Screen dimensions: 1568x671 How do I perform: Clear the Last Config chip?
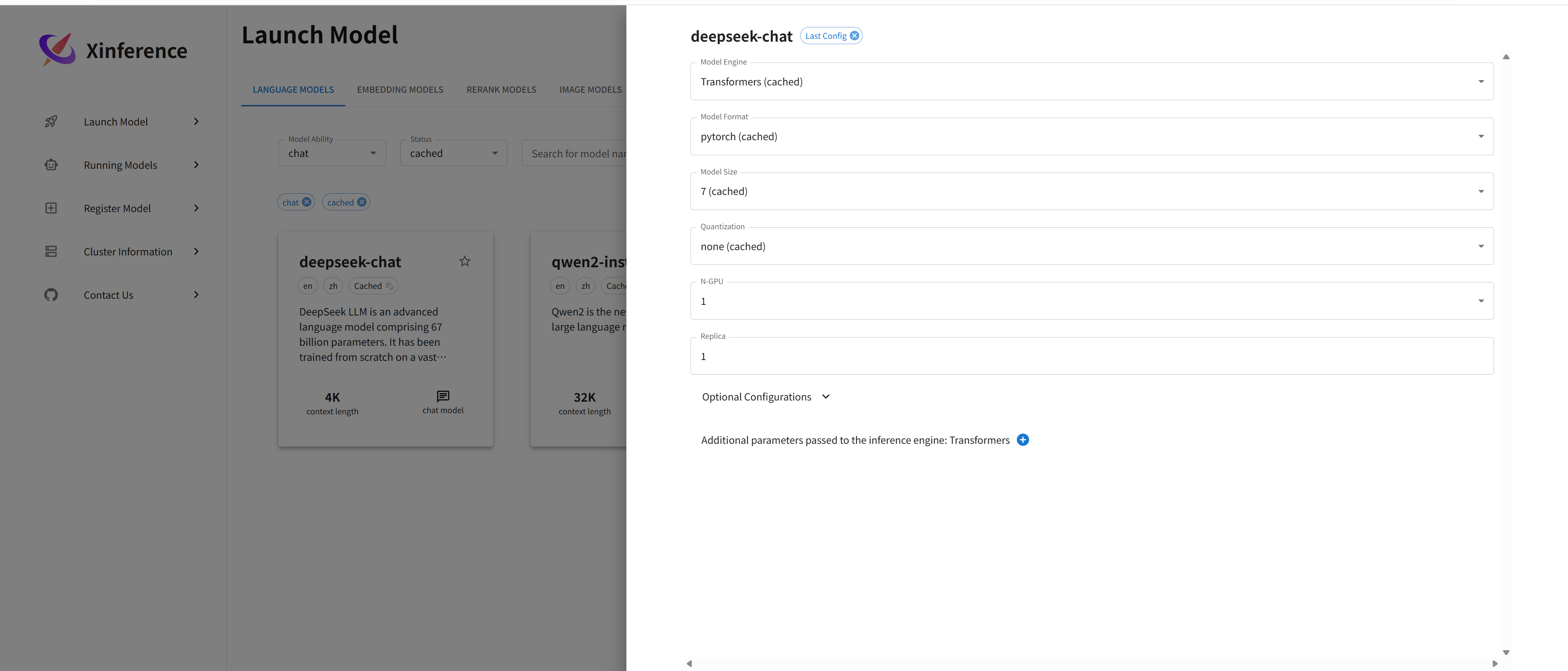[855, 35]
